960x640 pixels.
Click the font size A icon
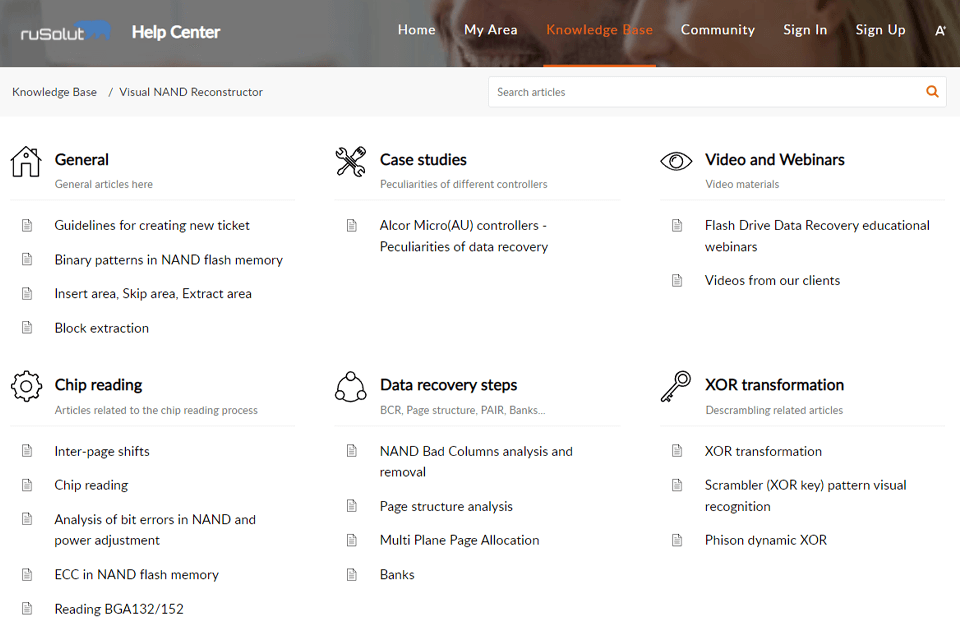tap(940, 31)
